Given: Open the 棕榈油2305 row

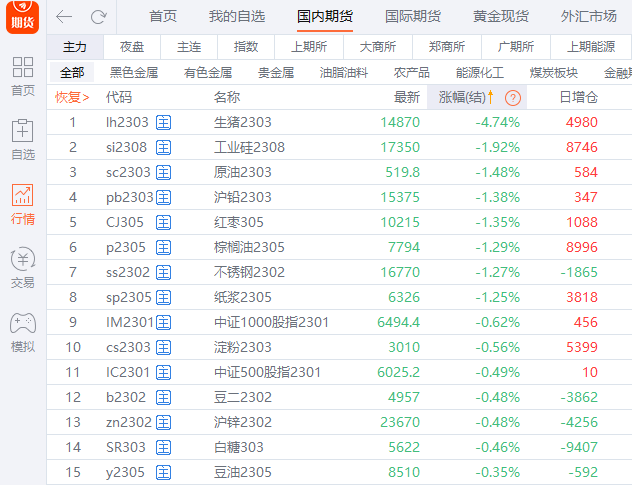Looking at the screenshot, I should pos(249,247).
